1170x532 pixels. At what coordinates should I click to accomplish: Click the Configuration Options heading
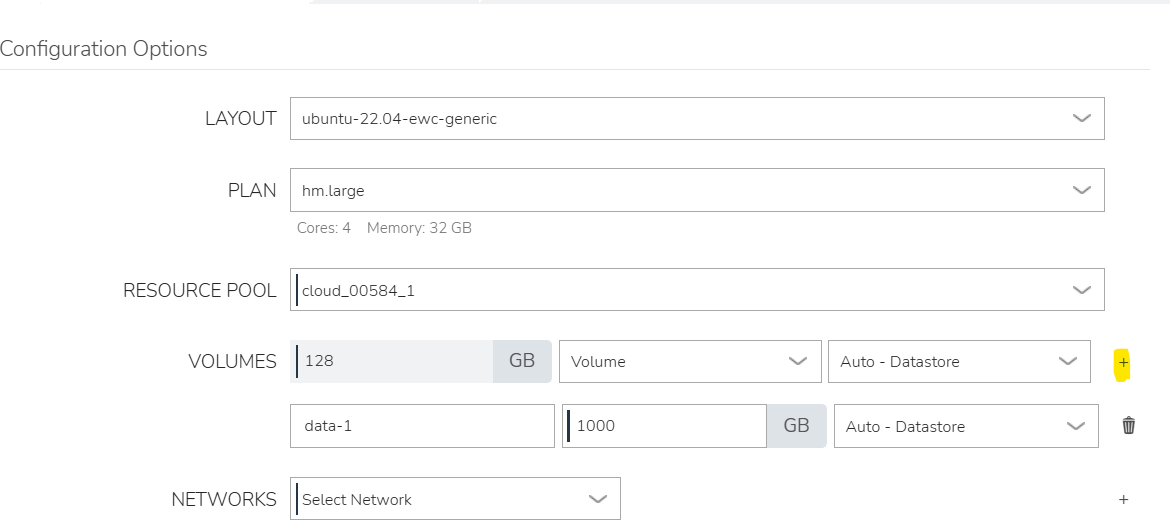pos(104,49)
